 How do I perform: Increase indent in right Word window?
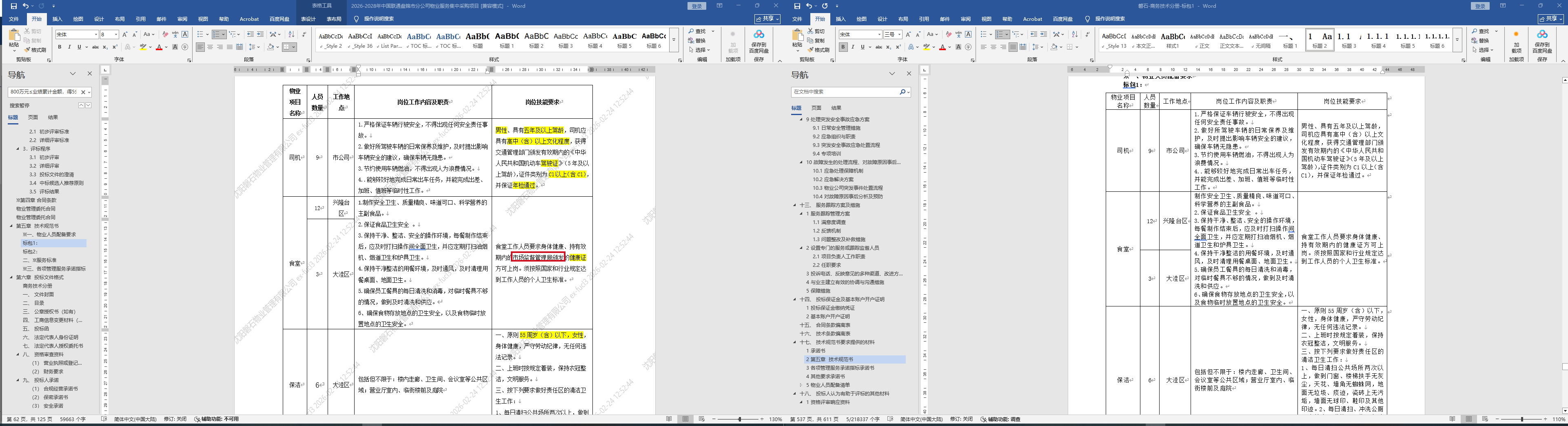[1043, 35]
